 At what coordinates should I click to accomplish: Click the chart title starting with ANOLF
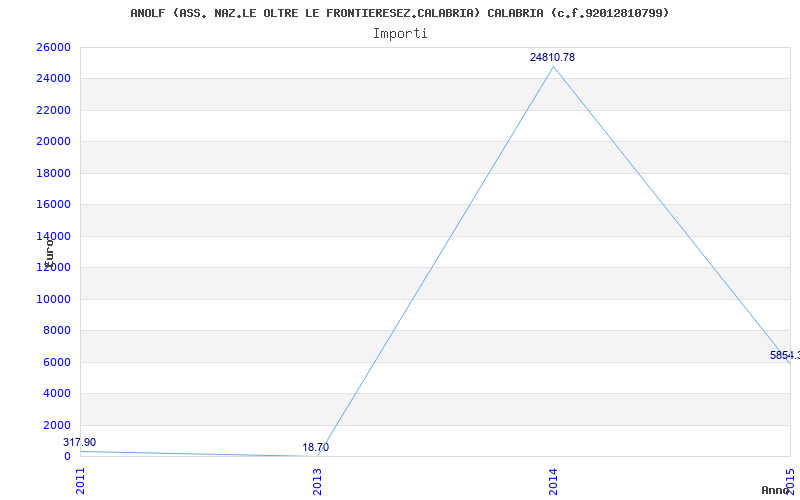tap(399, 13)
